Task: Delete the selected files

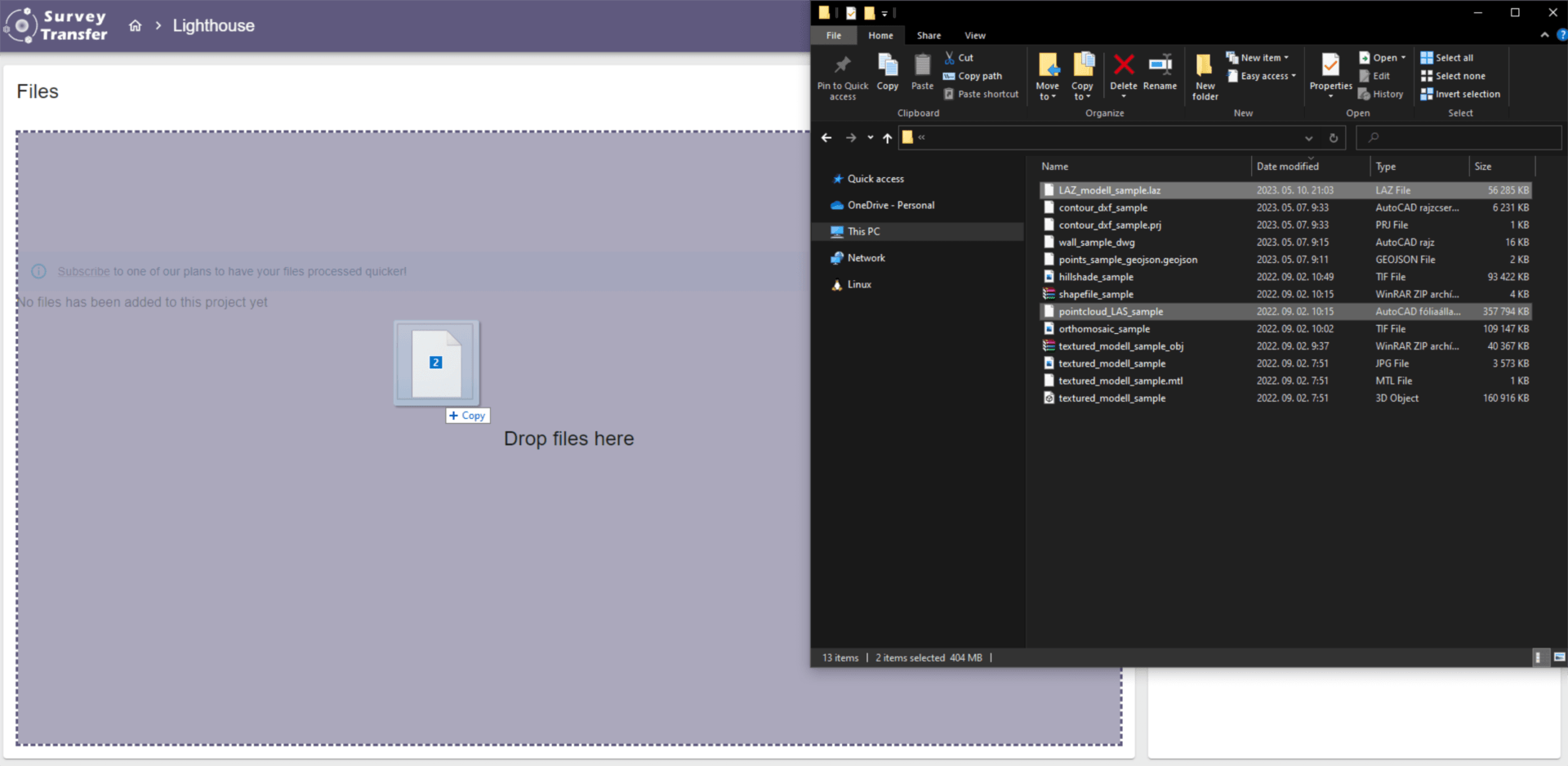Action: pos(1124,72)
